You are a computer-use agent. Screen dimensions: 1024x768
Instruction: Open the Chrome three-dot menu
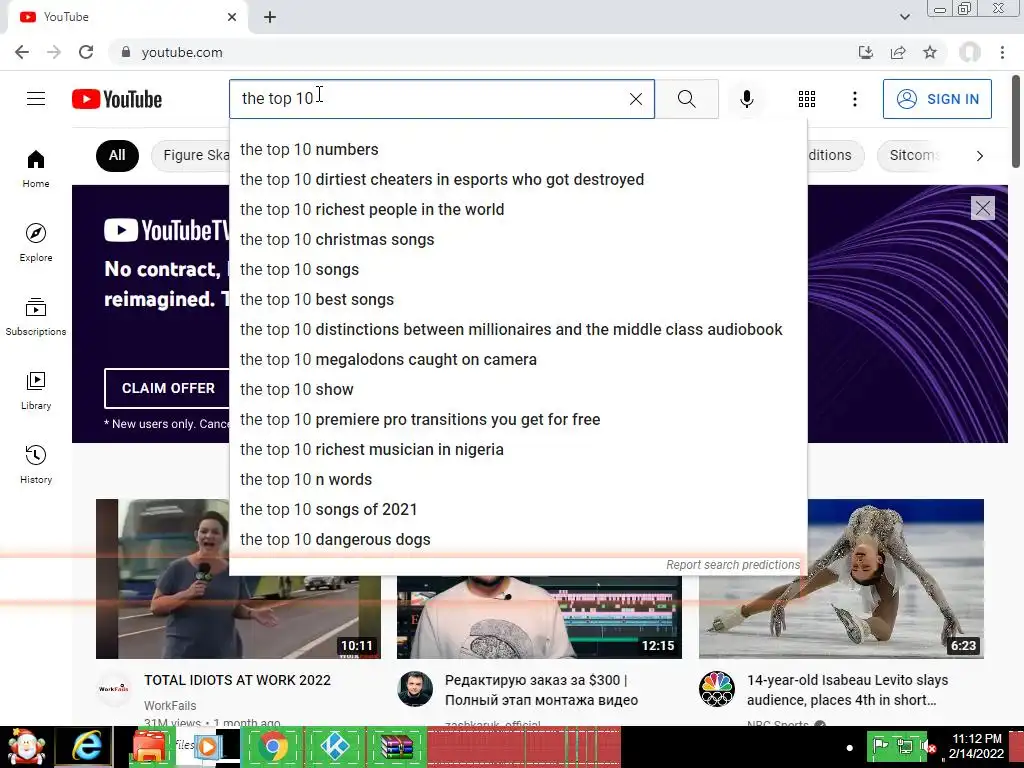pyautogui.click(x=1002, y=52)
